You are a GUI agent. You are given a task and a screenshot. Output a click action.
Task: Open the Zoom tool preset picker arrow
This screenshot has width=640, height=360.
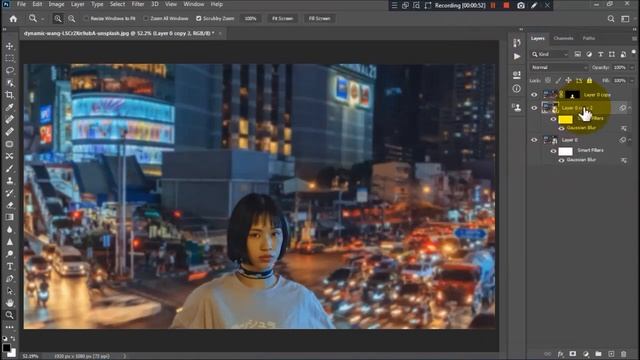coord(42,19)
